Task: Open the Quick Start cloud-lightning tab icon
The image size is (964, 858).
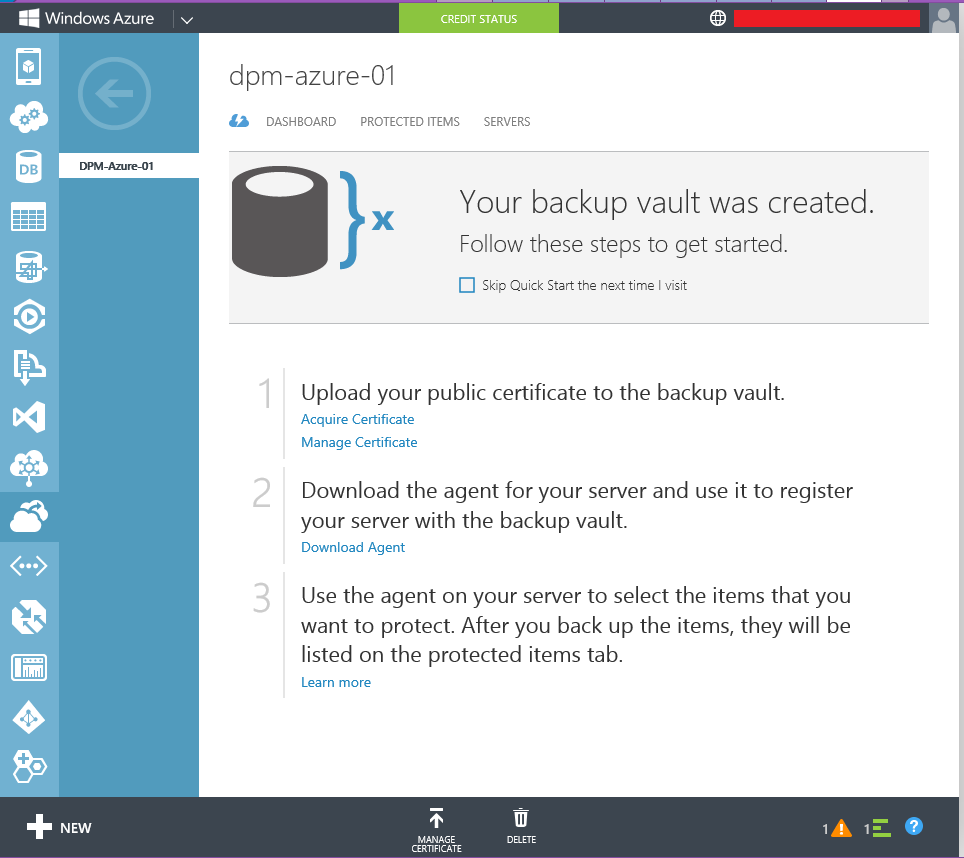Action: pos(239,121)
